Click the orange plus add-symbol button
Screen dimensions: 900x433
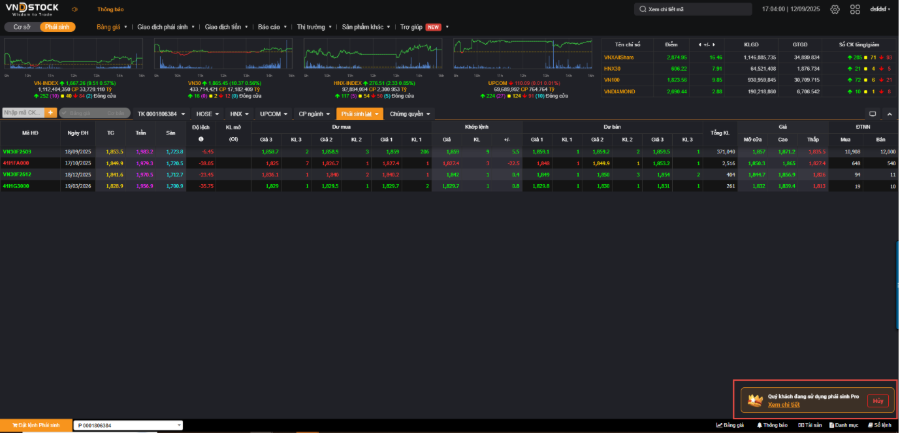click(x=51, y=113)
